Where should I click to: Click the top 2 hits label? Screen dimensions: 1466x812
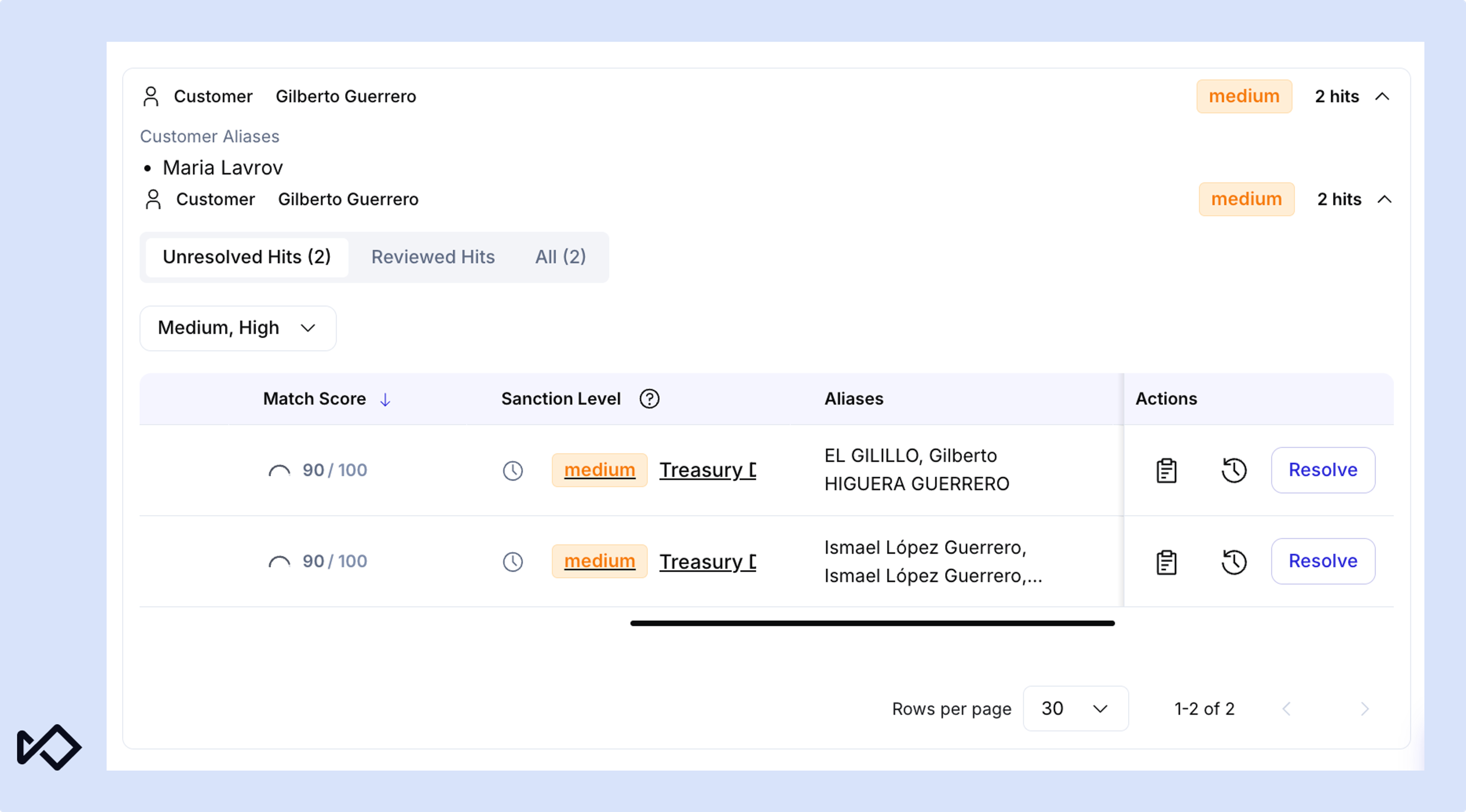point(1337,96)
